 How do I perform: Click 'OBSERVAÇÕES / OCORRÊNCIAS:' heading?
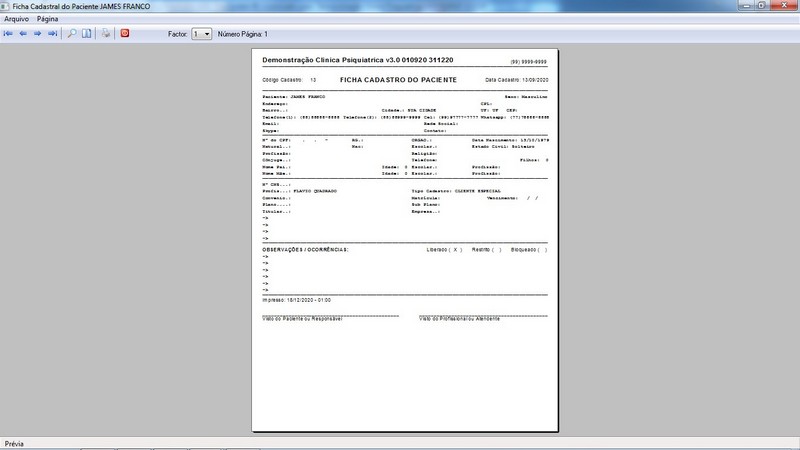(x=305, y=250)
